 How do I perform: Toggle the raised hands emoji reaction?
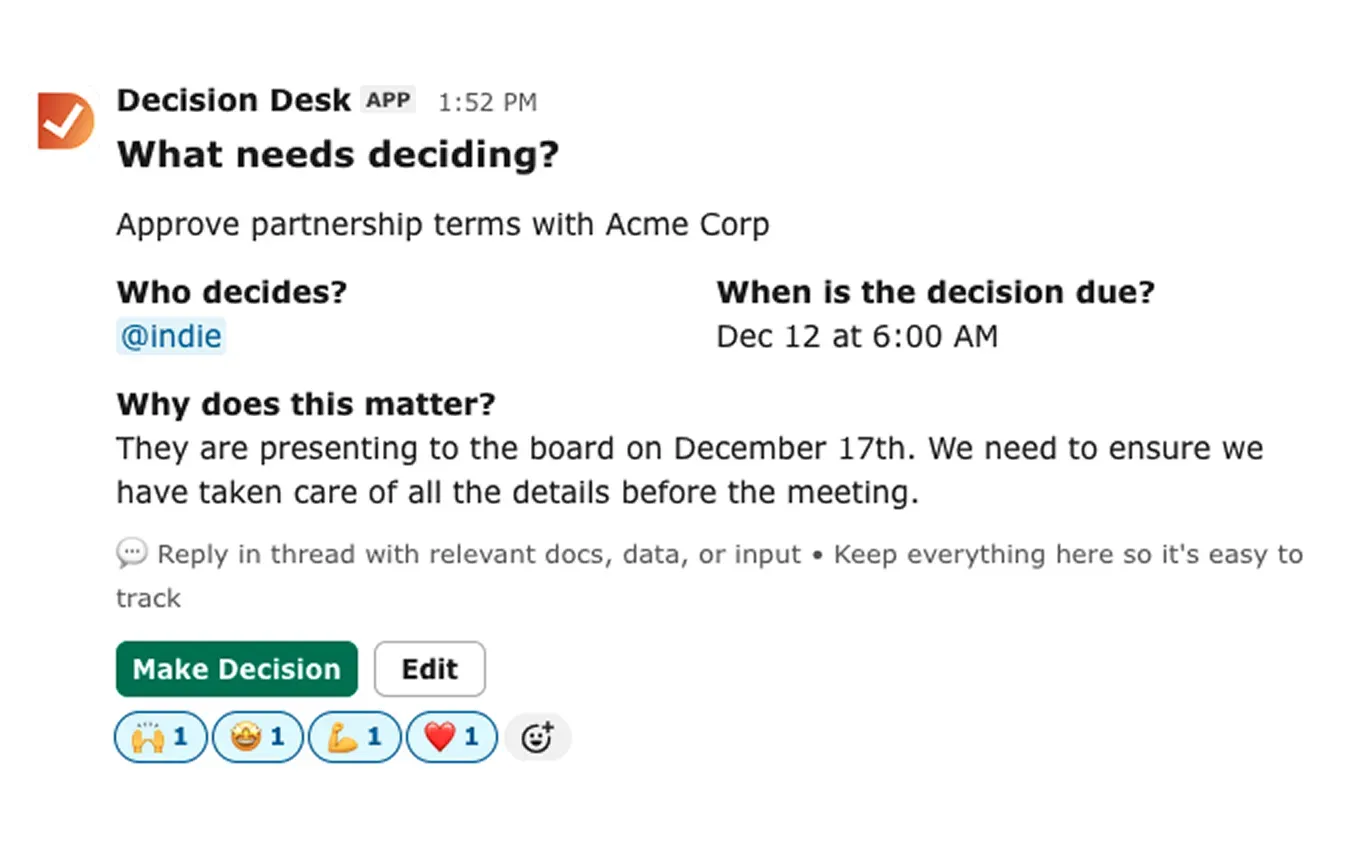pos(160,738)
